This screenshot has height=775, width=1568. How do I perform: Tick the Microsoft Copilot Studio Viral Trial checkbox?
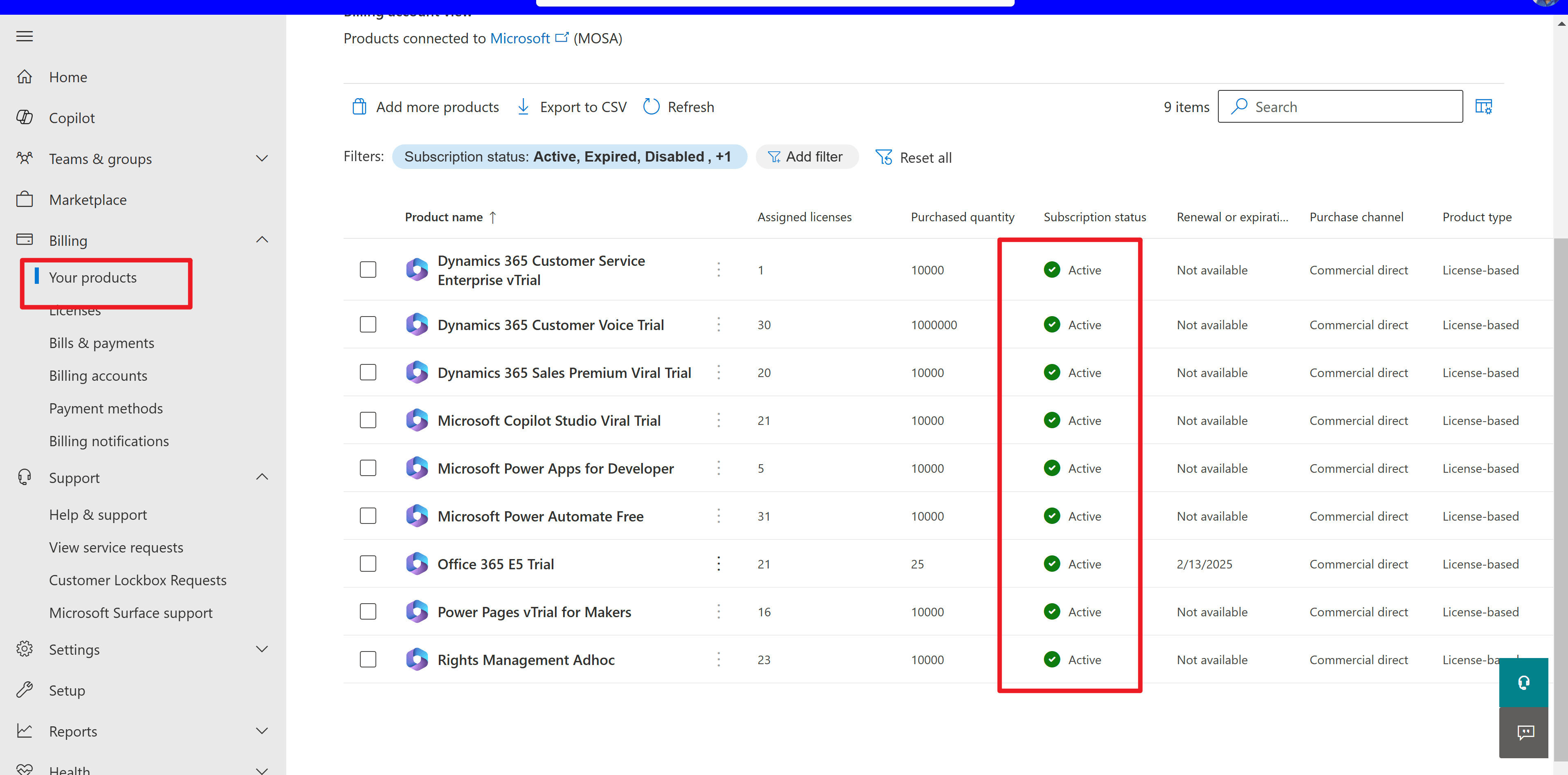(x=368, y=420)
